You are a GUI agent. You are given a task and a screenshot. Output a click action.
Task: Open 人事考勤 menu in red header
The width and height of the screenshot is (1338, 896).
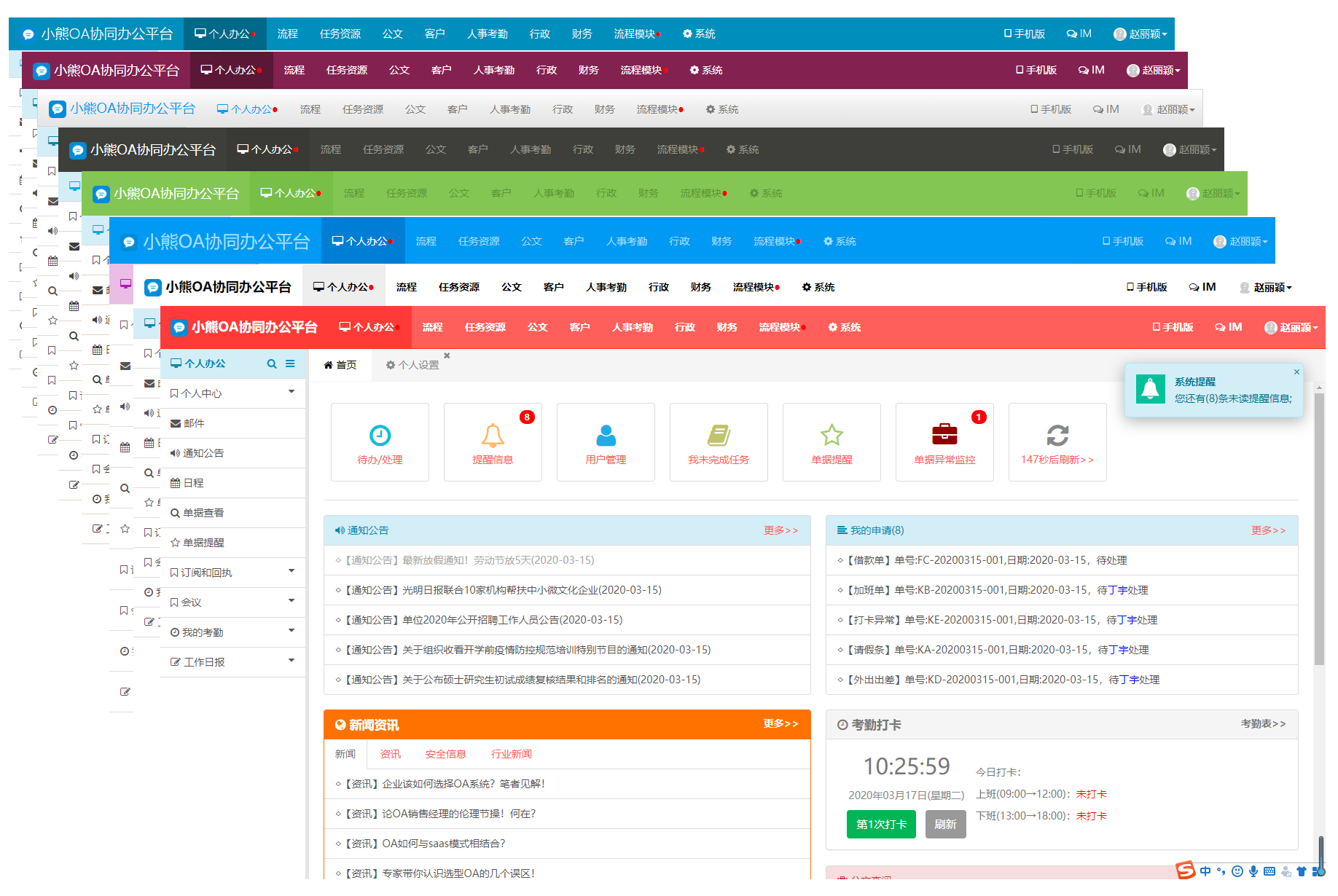pos(633,328)
